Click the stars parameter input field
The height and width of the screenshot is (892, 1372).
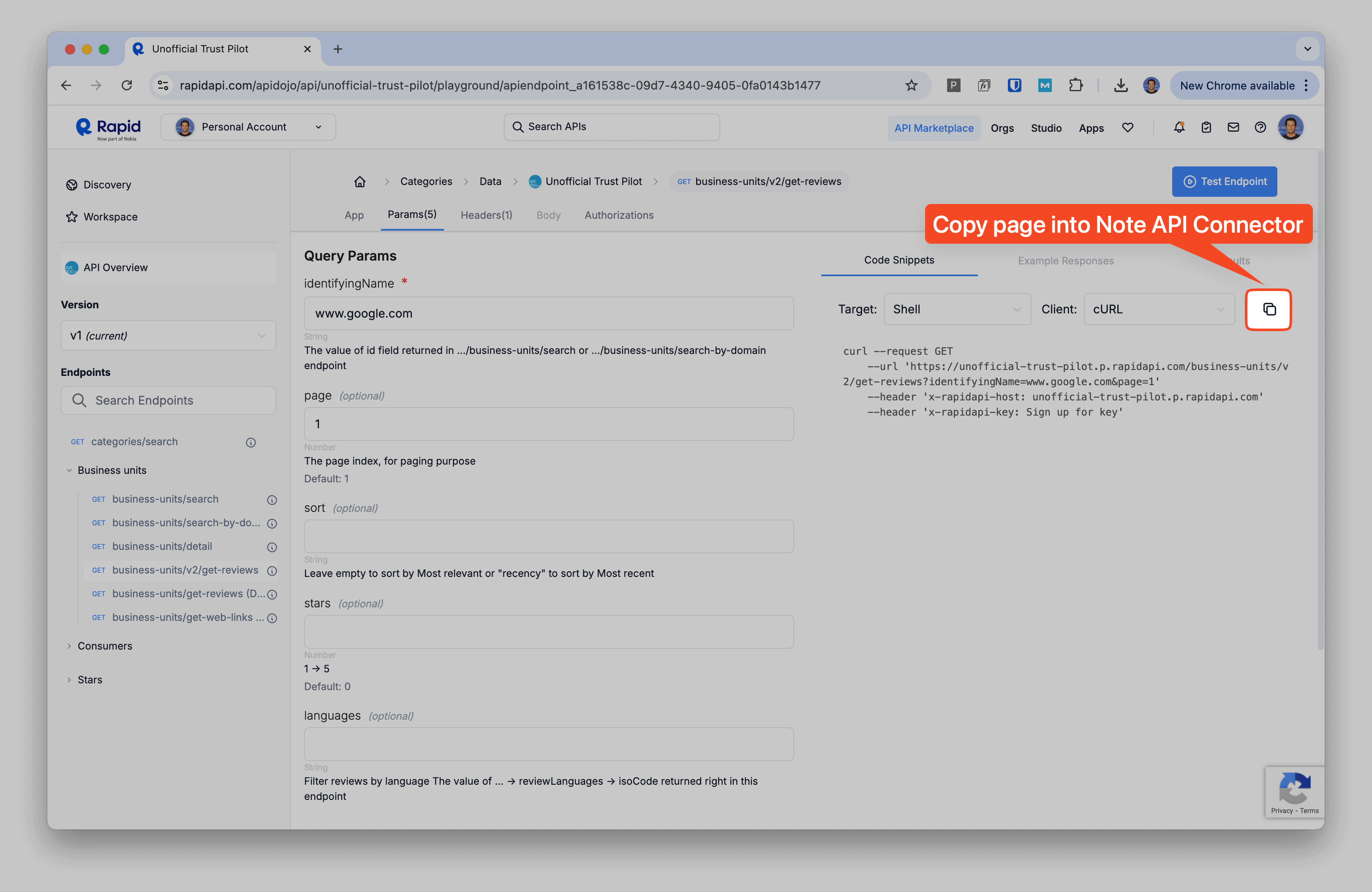coord(549,631)
